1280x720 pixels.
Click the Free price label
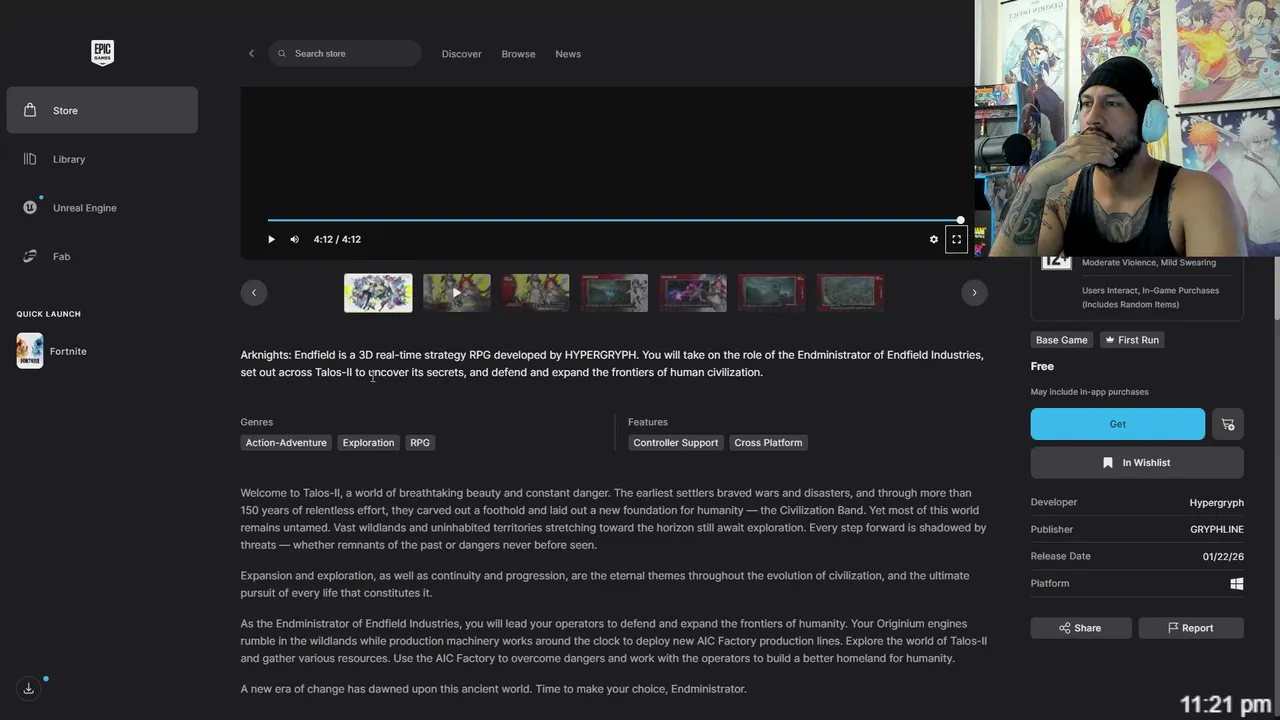(x=1042, y=366)
